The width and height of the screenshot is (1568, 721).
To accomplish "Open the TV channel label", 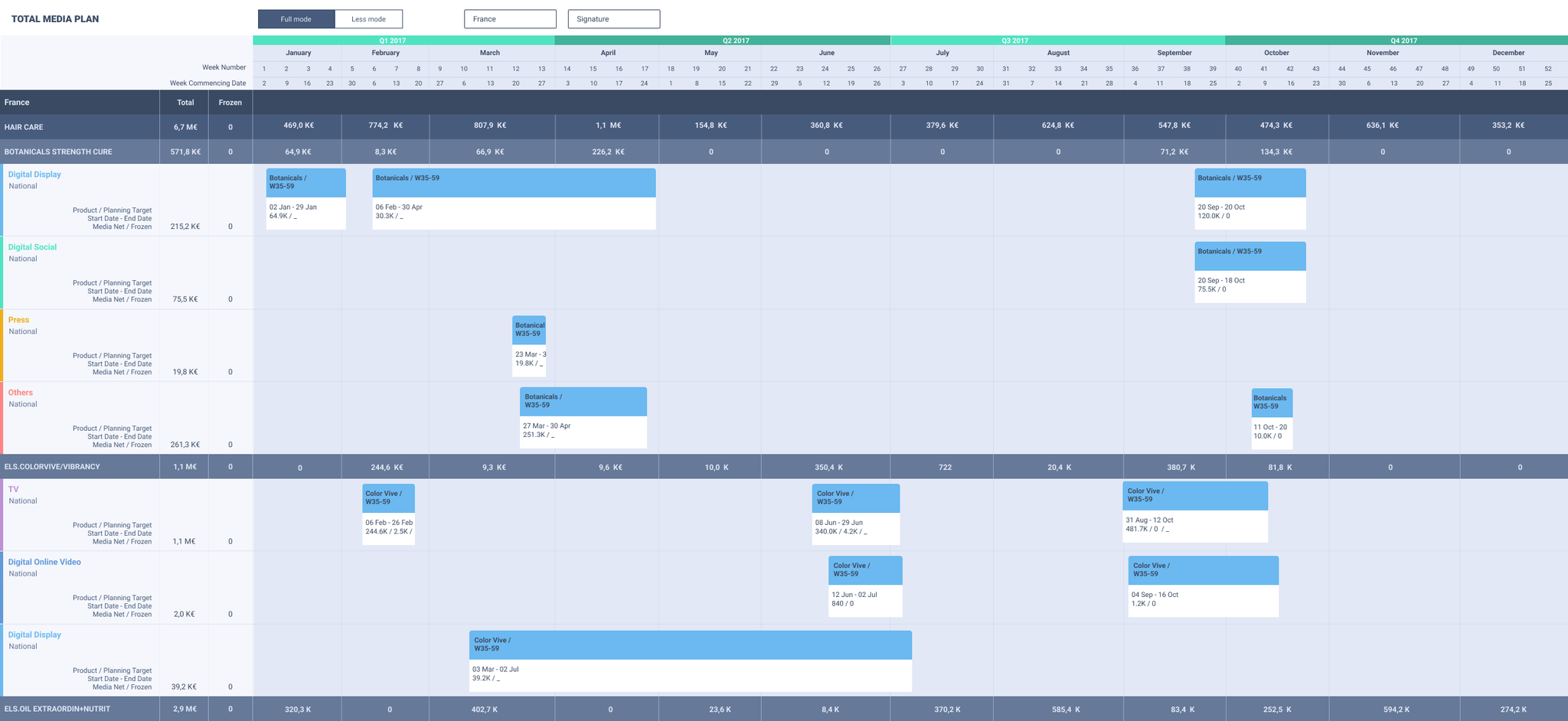I will coord(13,489).
